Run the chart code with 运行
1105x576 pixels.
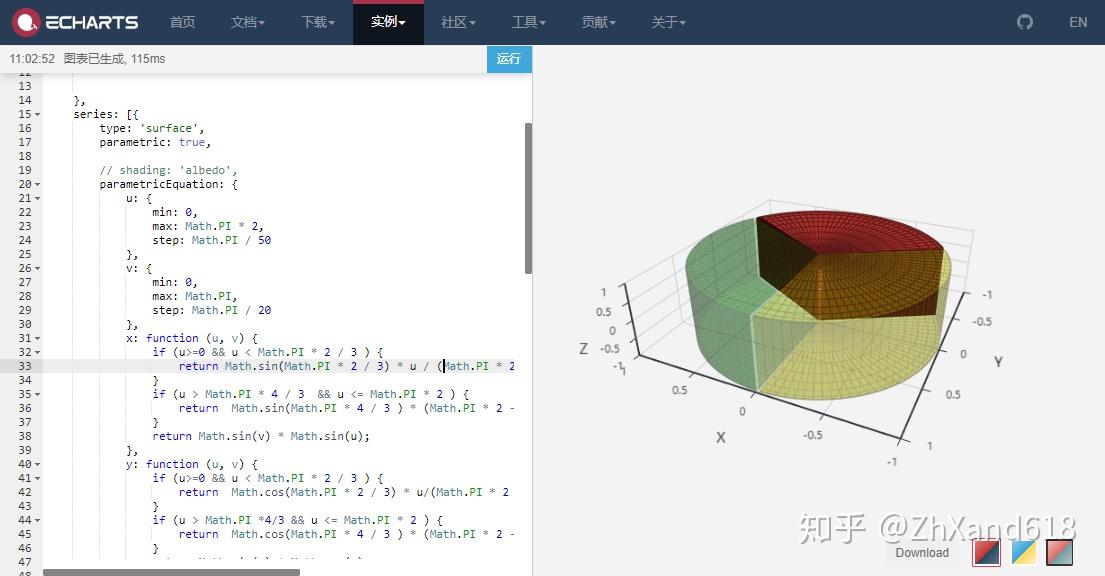point(509,59)
